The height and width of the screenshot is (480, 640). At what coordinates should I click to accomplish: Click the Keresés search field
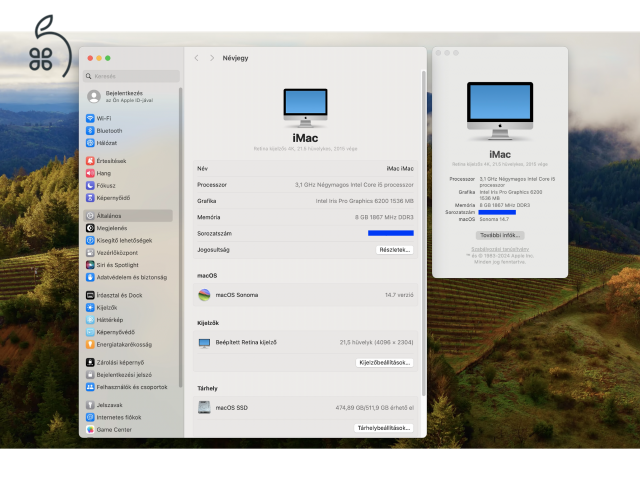point(131,76)
